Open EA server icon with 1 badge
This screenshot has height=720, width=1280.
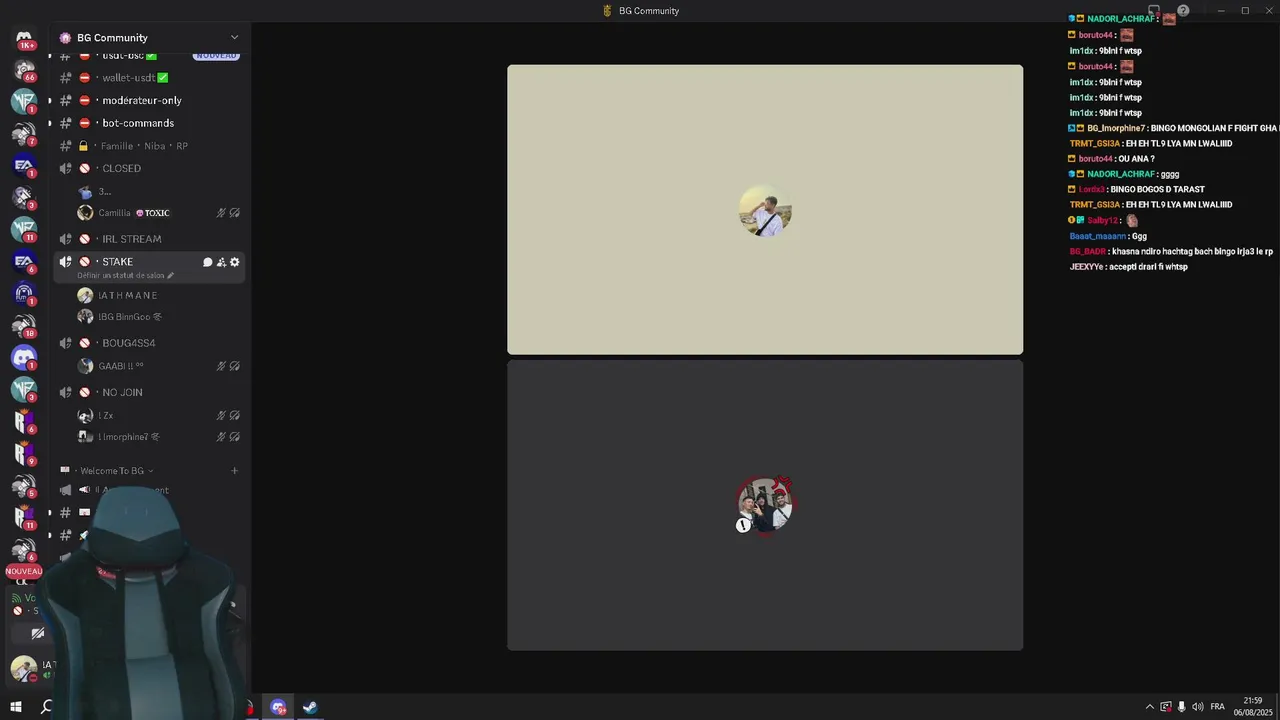point(24,165)
